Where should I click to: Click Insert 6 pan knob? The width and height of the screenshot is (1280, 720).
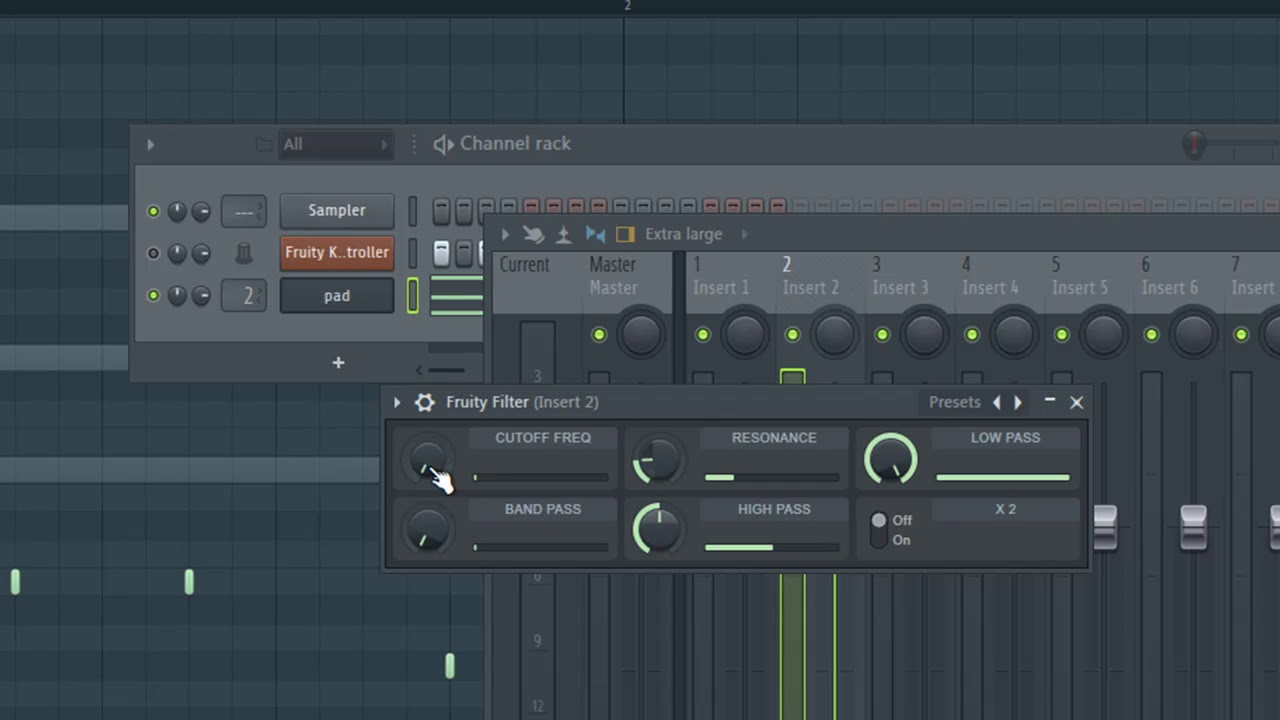tap(1194, 335)
